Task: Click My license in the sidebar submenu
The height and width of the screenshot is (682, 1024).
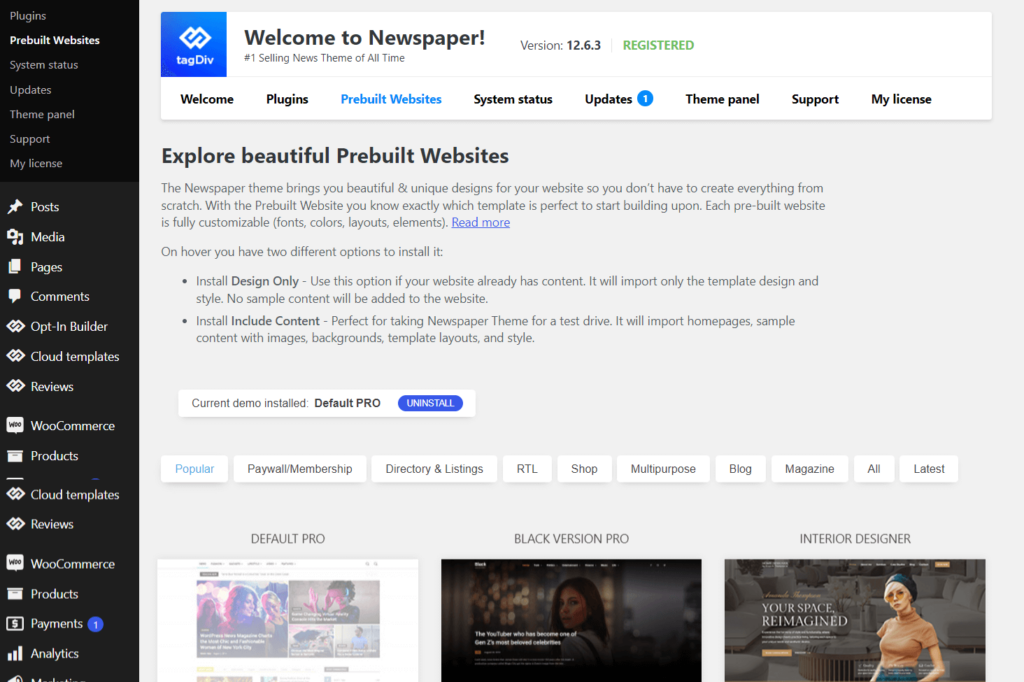Action: point(36,163)
